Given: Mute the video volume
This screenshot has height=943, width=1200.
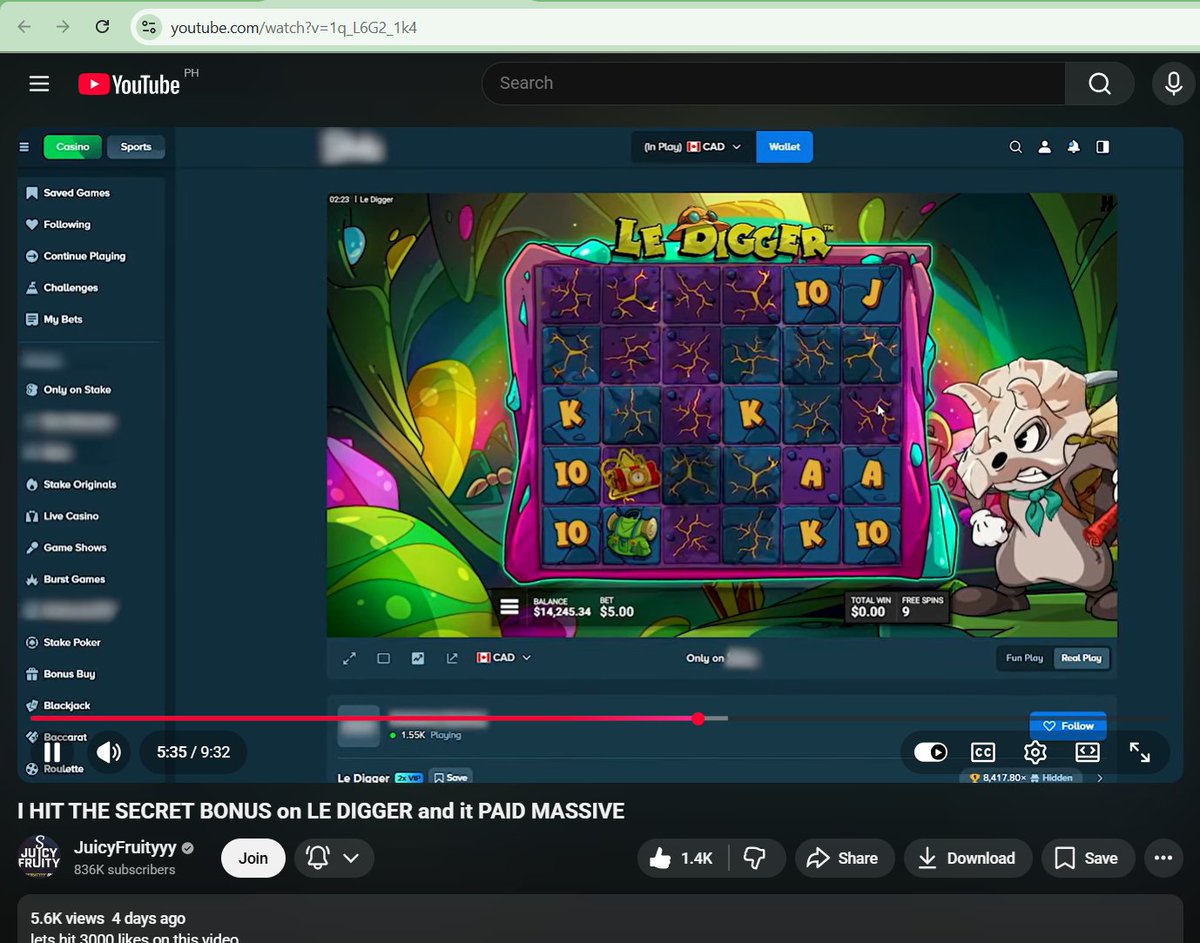Looking at the screenshot, I should coord(108,752).
